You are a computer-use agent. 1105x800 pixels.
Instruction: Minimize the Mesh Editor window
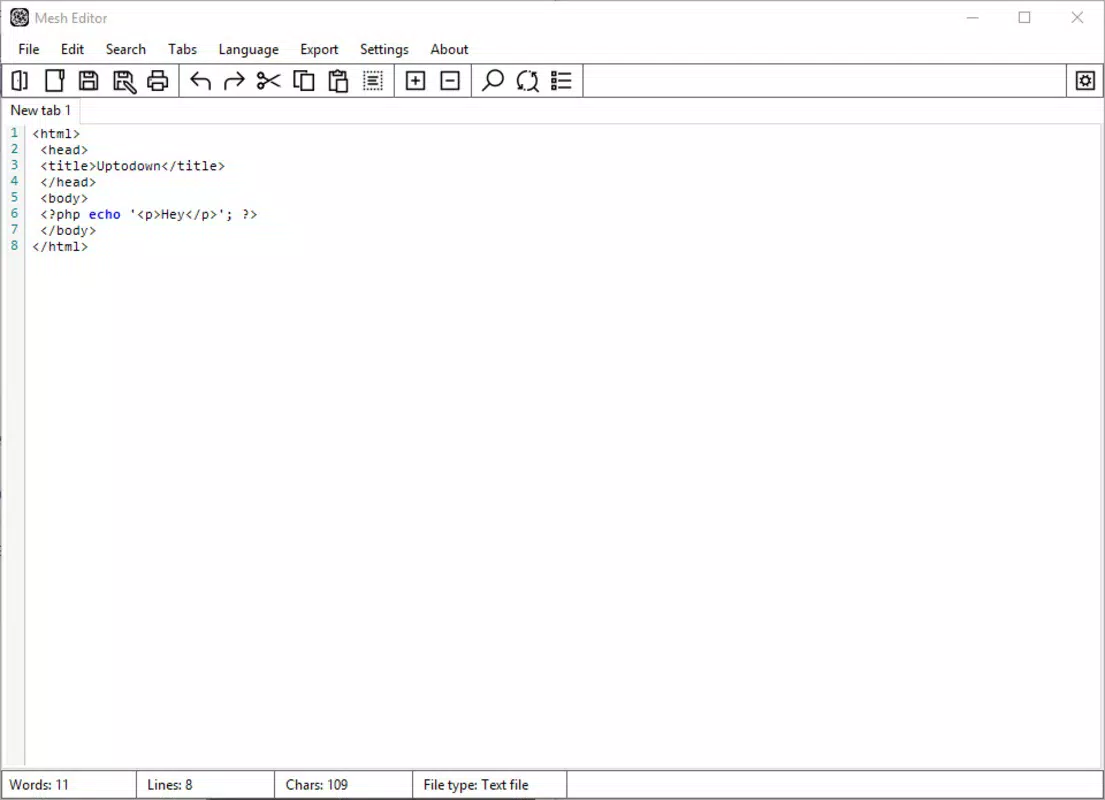tap(973, 18)
